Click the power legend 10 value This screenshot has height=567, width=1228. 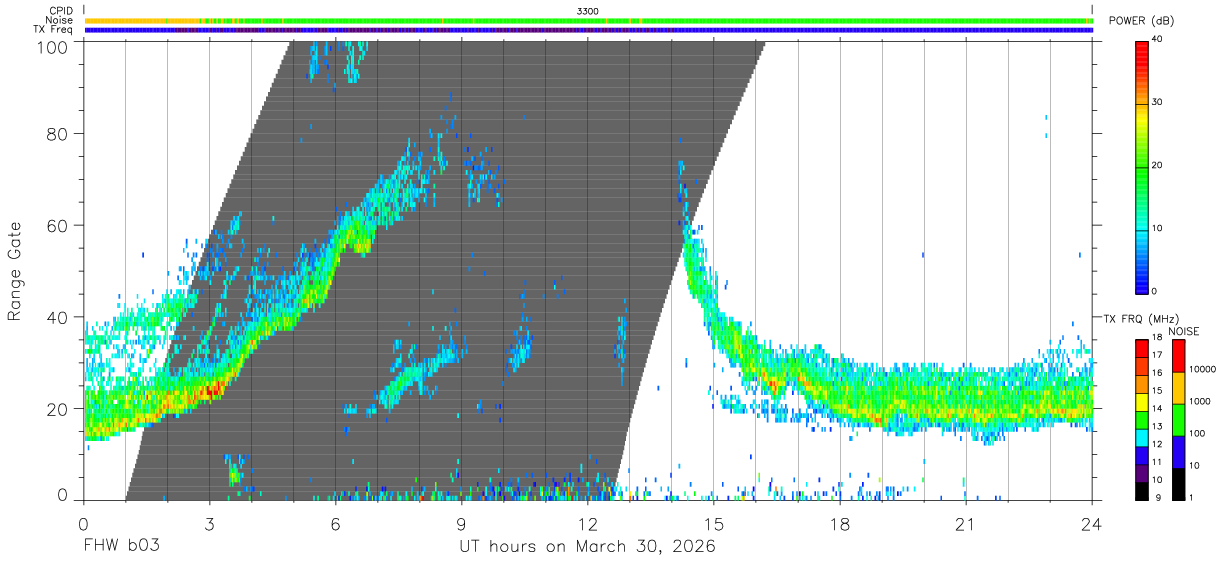pyautogui.click(x=1158, y=228)
